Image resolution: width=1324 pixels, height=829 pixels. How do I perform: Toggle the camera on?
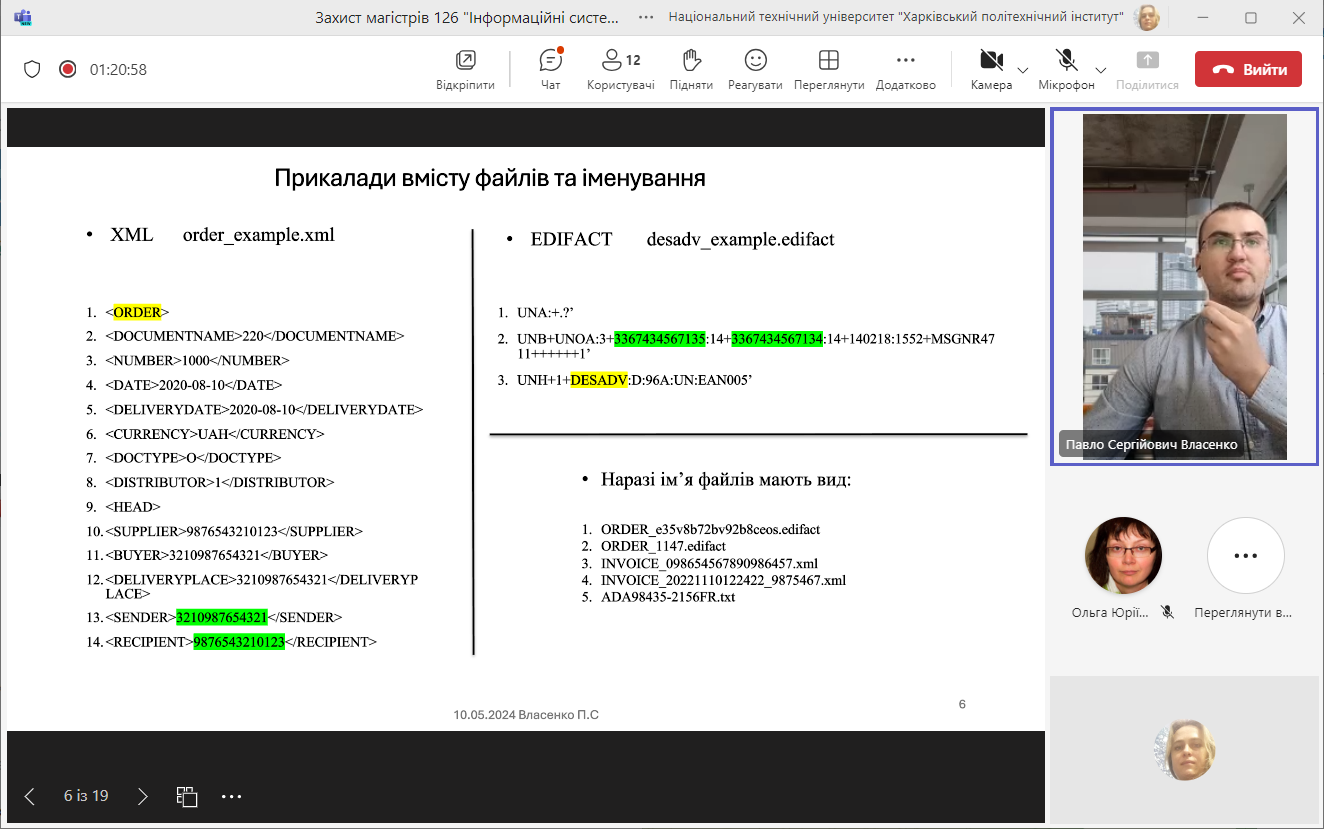pyautogui.click(x=991, y=69)
